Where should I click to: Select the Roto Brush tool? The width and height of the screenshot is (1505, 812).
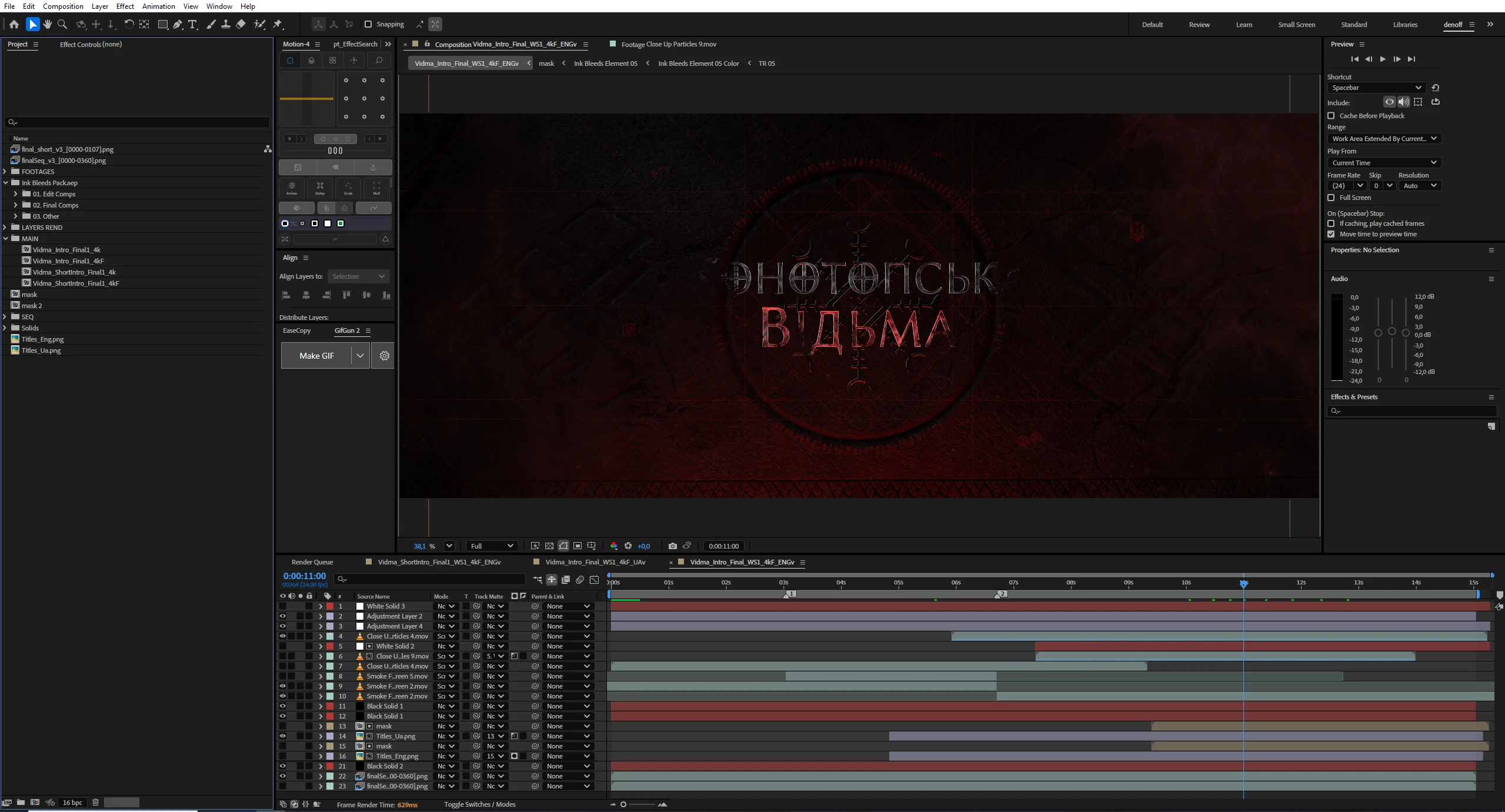[x=260, y=24]
